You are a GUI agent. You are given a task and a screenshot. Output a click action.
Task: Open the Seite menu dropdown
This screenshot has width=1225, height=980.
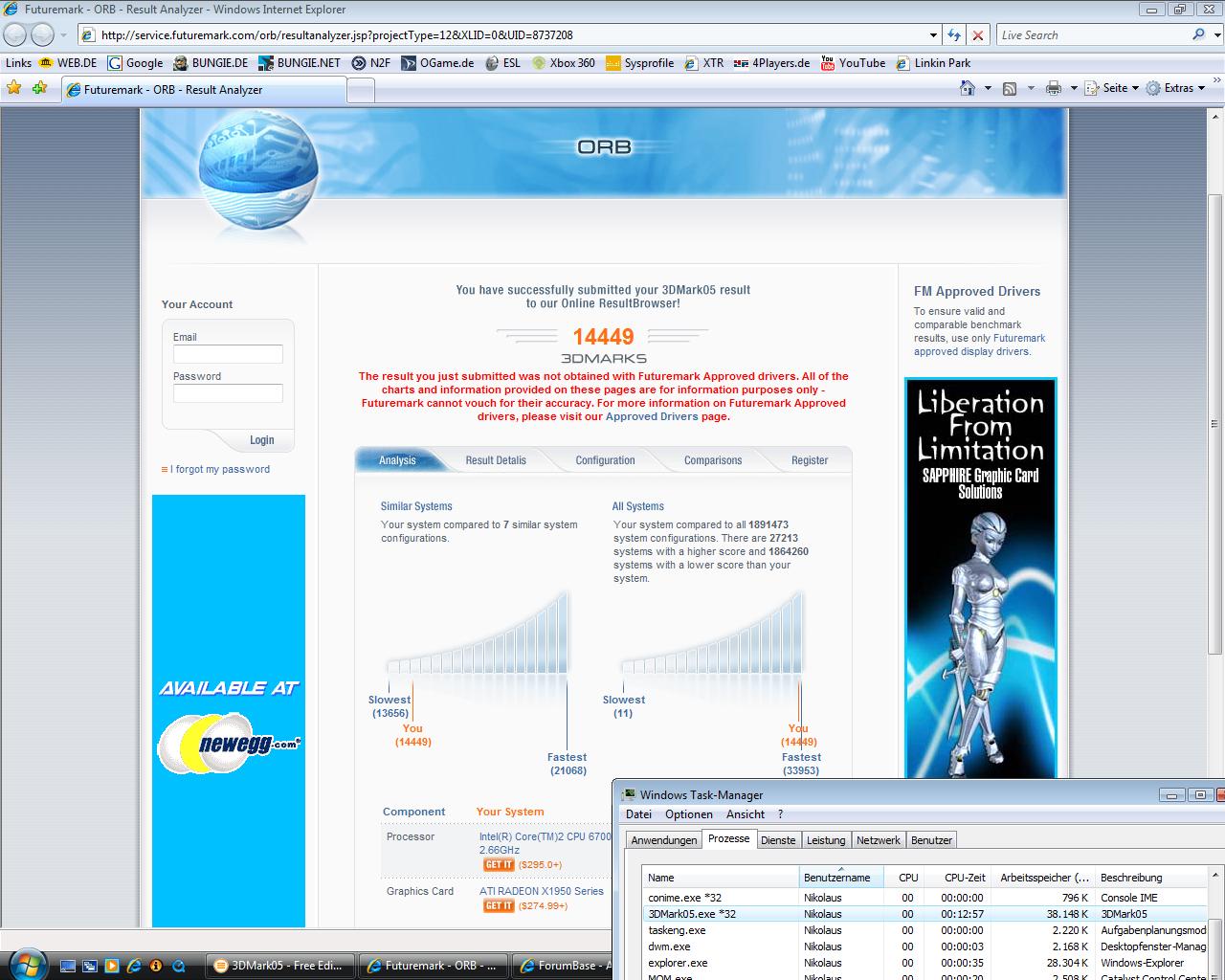point(1112,88)
